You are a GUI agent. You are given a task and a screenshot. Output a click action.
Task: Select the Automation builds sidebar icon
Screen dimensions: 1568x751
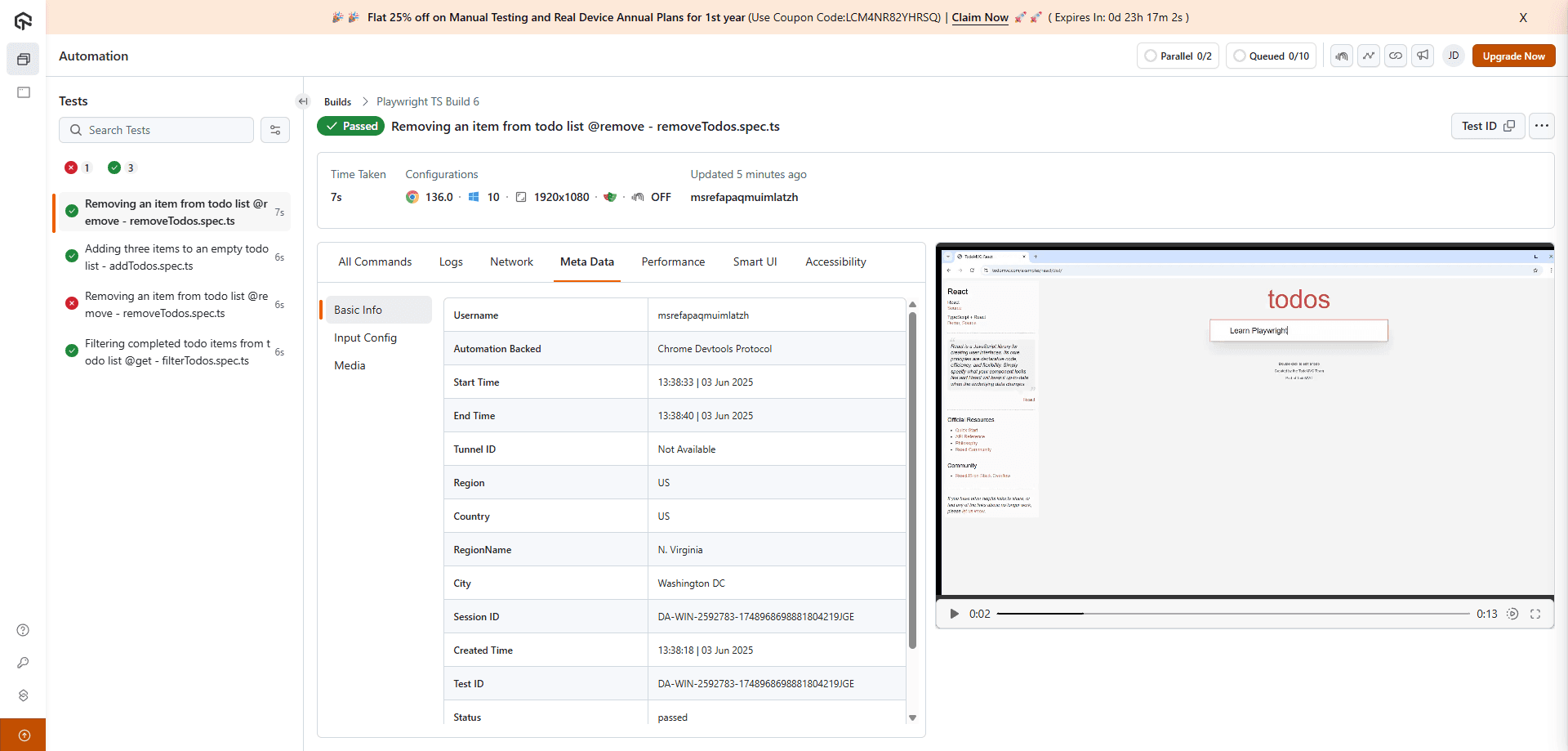click(23, 59)
